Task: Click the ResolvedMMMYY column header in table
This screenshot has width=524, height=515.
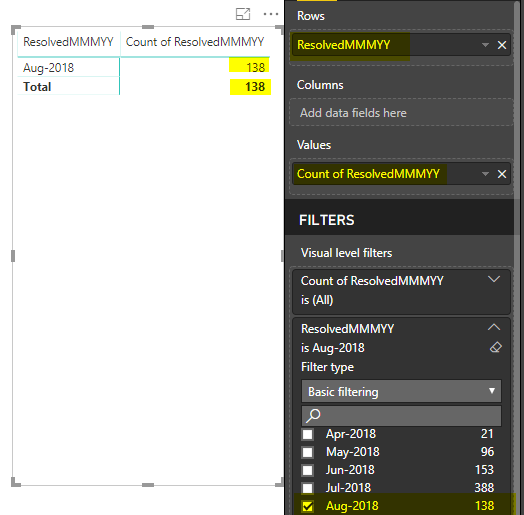Action: [68, 42]
